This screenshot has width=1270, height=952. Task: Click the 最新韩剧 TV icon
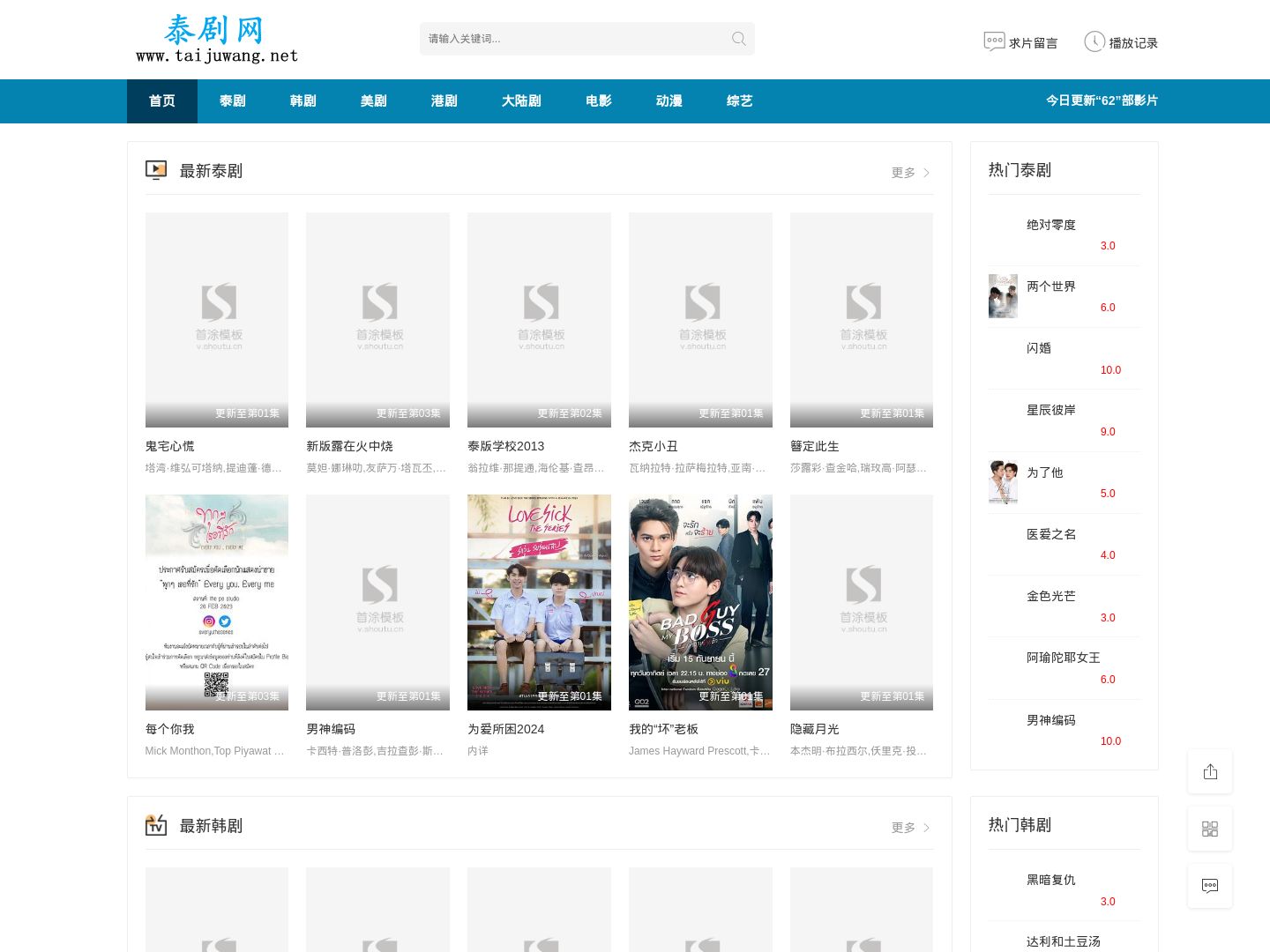pyautogui.click(x=156, y=825)
